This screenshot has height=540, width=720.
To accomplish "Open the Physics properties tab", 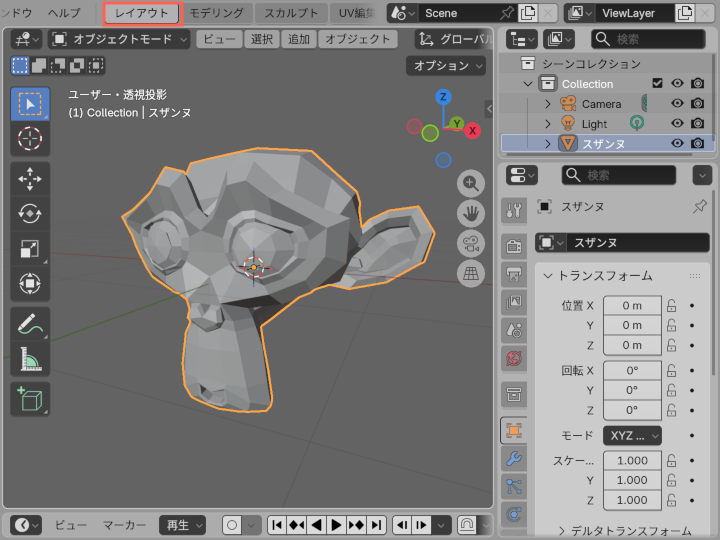I will pyautogui.click(x=514, y=514).
